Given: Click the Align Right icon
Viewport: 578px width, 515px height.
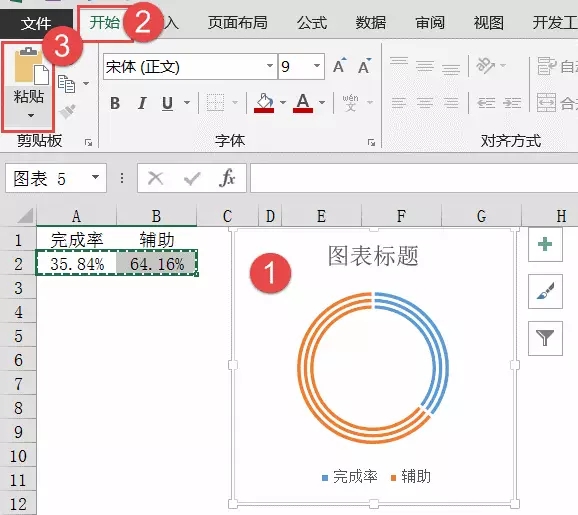Looking at the screenshot, I should (451, 102).
